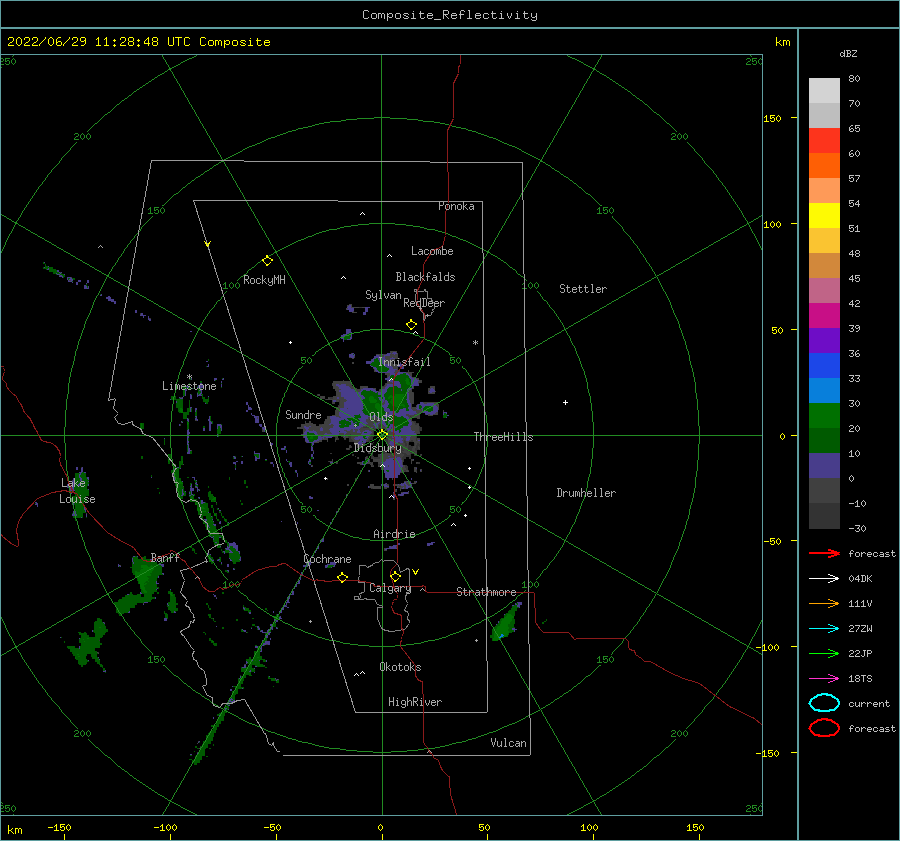This screenshot has width=900, height=841.
Task: Click the yellow diamond marker below Cochrane
Action: click(x=342, y=577)
